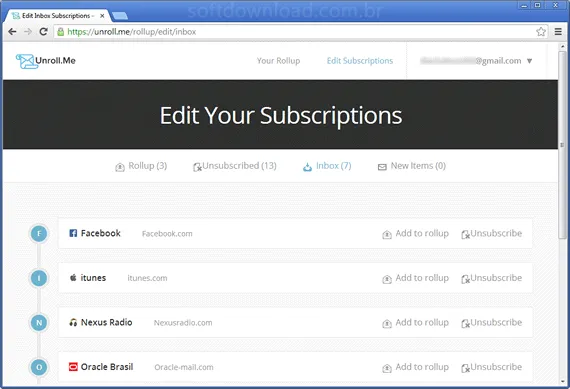Click the browser forward arrow

click(x=28, y=32)
